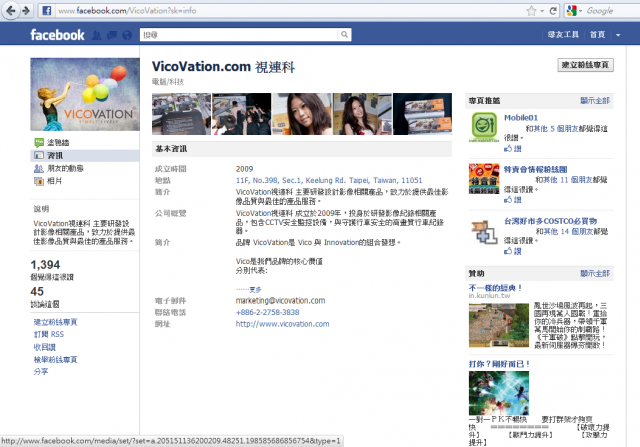Expand description with the 更多 link
640x447 pixels.
point(255,289)
